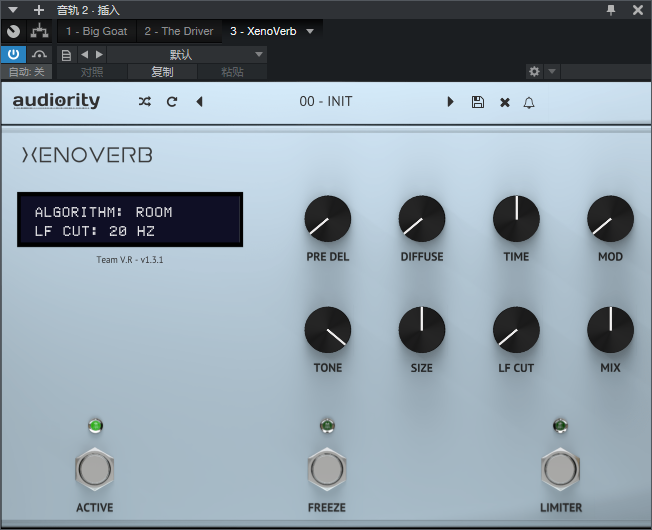Switch to 2 - The Driver tab
Image resolution: width=652 pixels, height=530 pixels.
coord(179,31)
